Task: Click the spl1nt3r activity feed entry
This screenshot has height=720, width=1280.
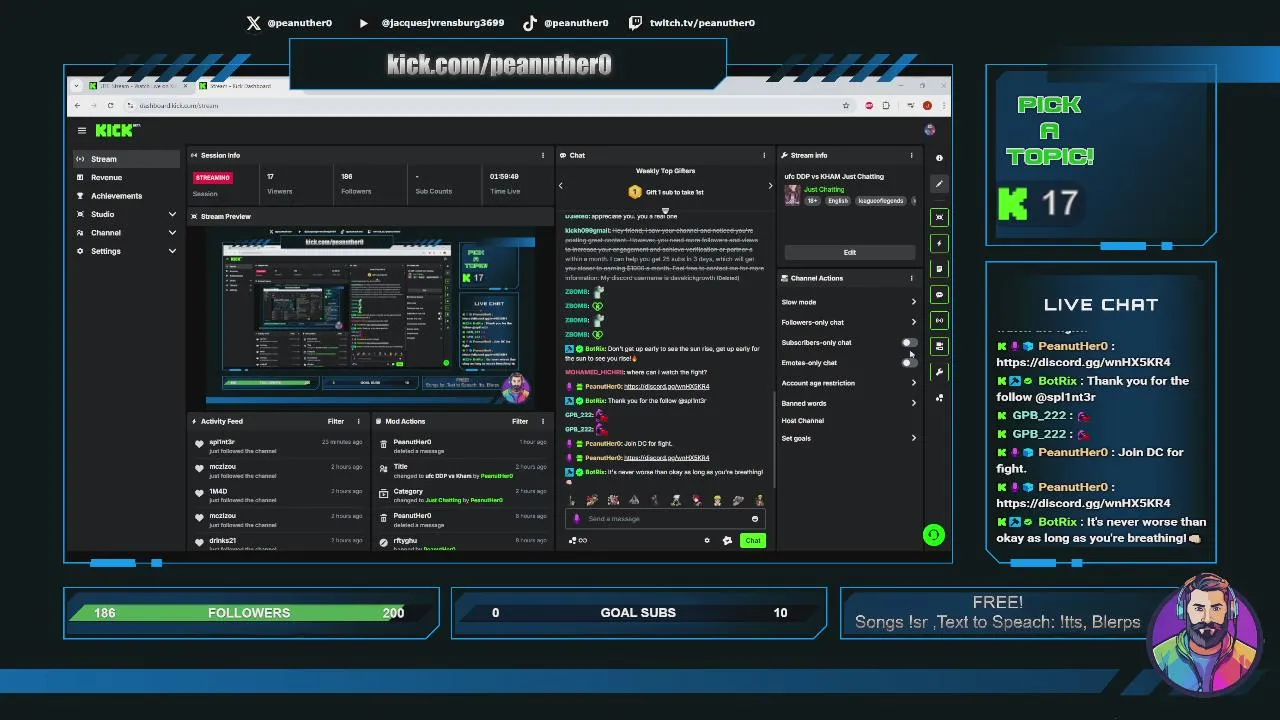Action: coord(279,446)
